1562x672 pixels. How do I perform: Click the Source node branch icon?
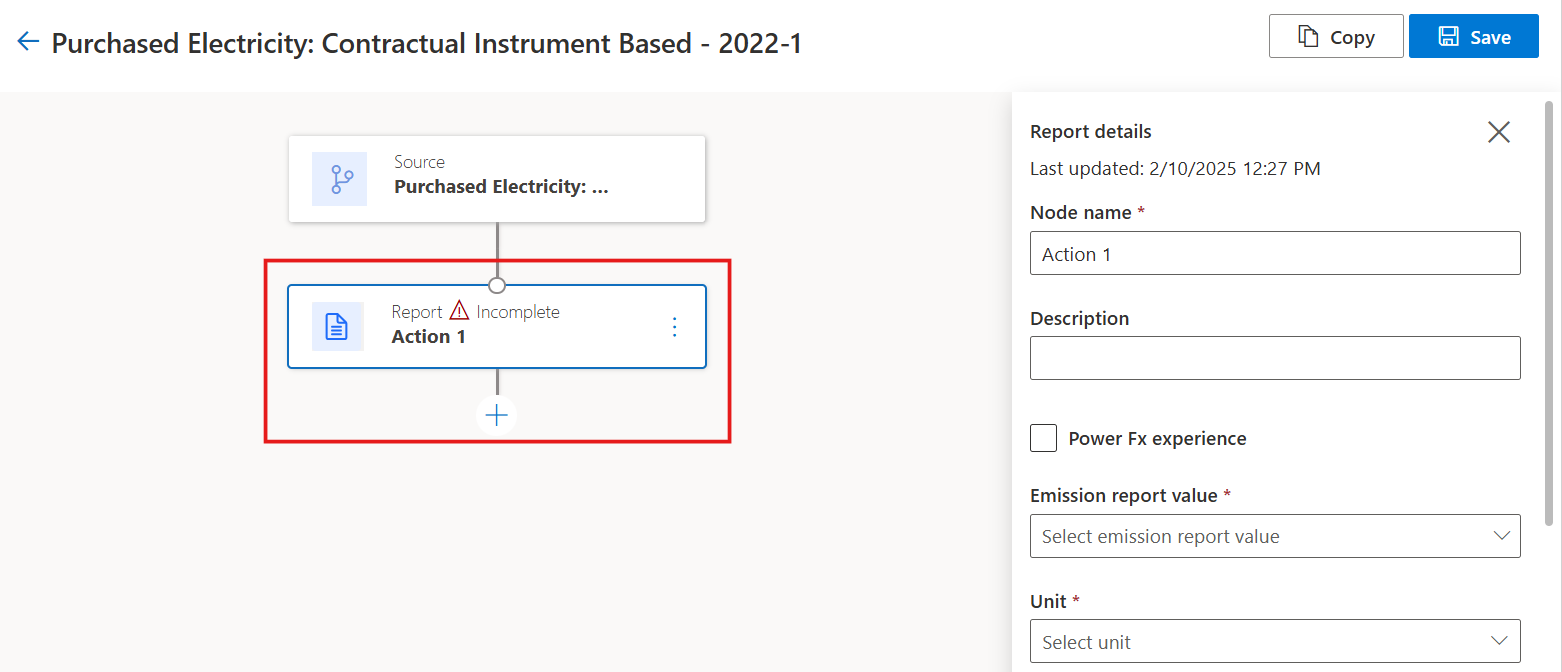click(339, 179)
